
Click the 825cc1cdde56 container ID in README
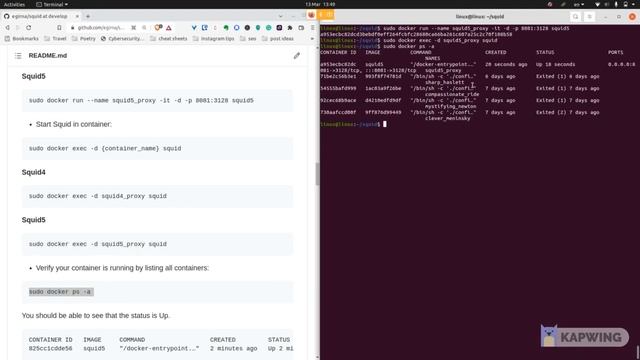click(x=50, y=349)
